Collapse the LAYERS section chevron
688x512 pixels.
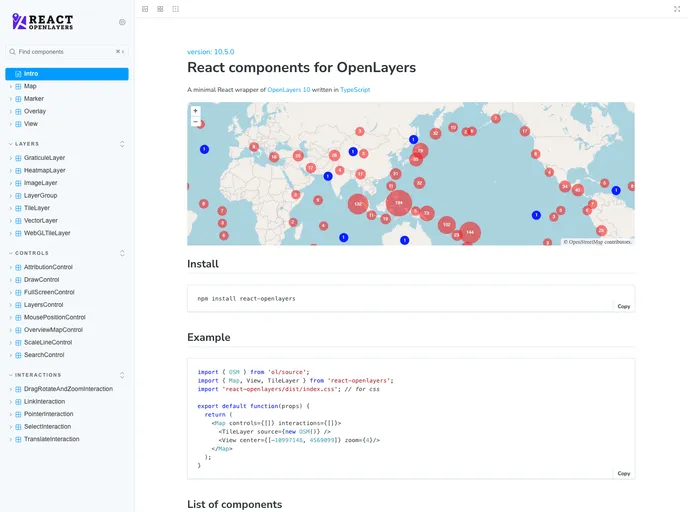point(11,144)
